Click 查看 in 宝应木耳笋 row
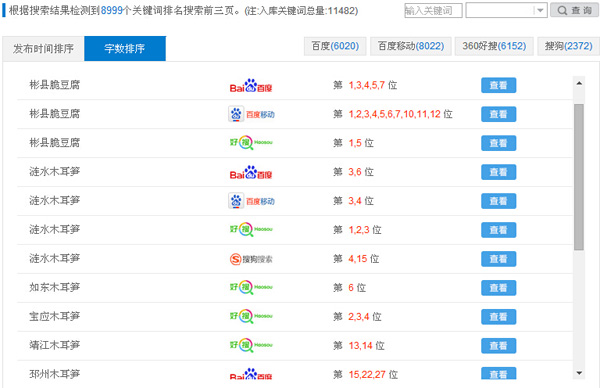Screen dimensions: 600x388 point(499,317)
